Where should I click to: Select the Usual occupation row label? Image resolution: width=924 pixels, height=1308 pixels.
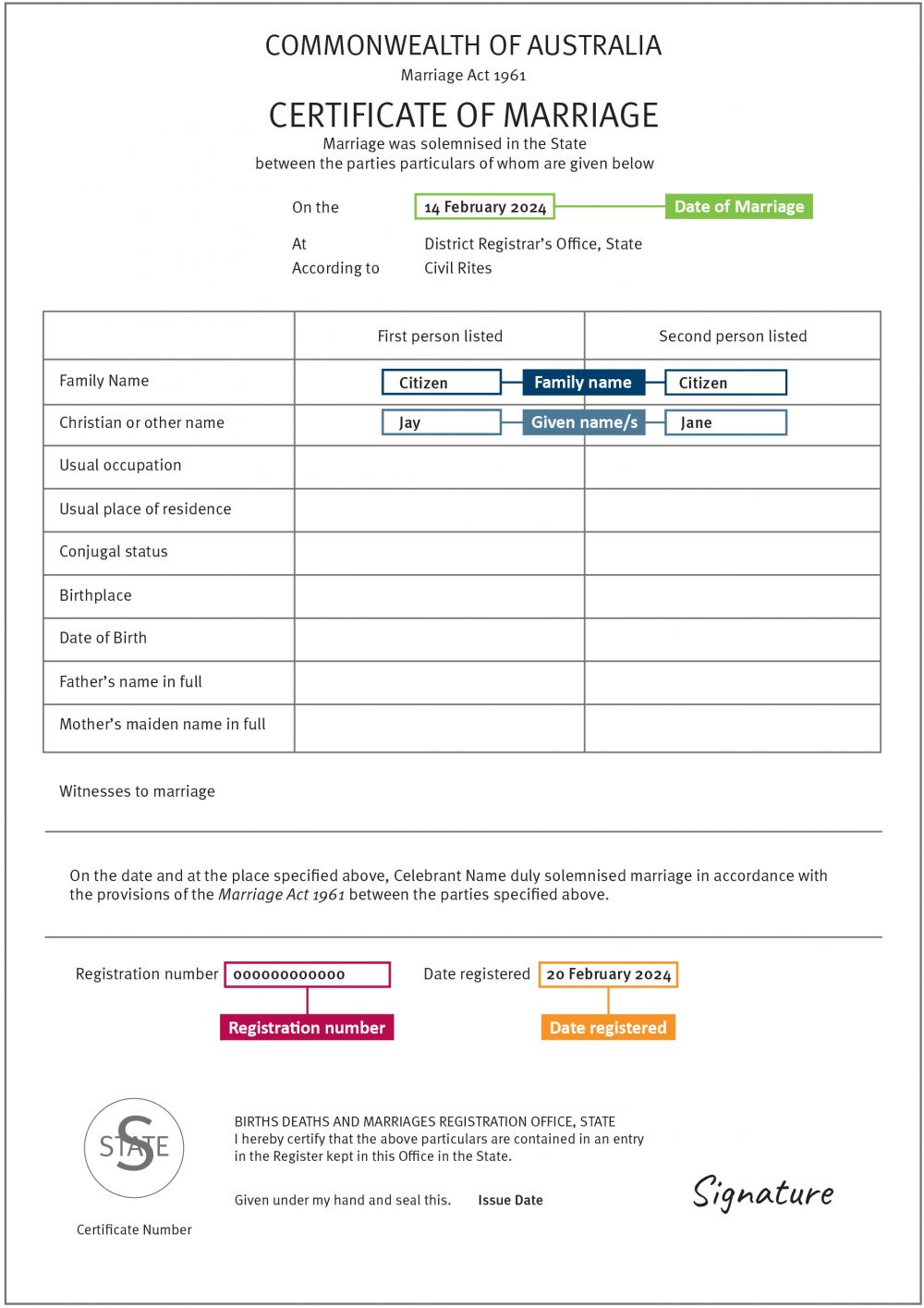[120, 465]
